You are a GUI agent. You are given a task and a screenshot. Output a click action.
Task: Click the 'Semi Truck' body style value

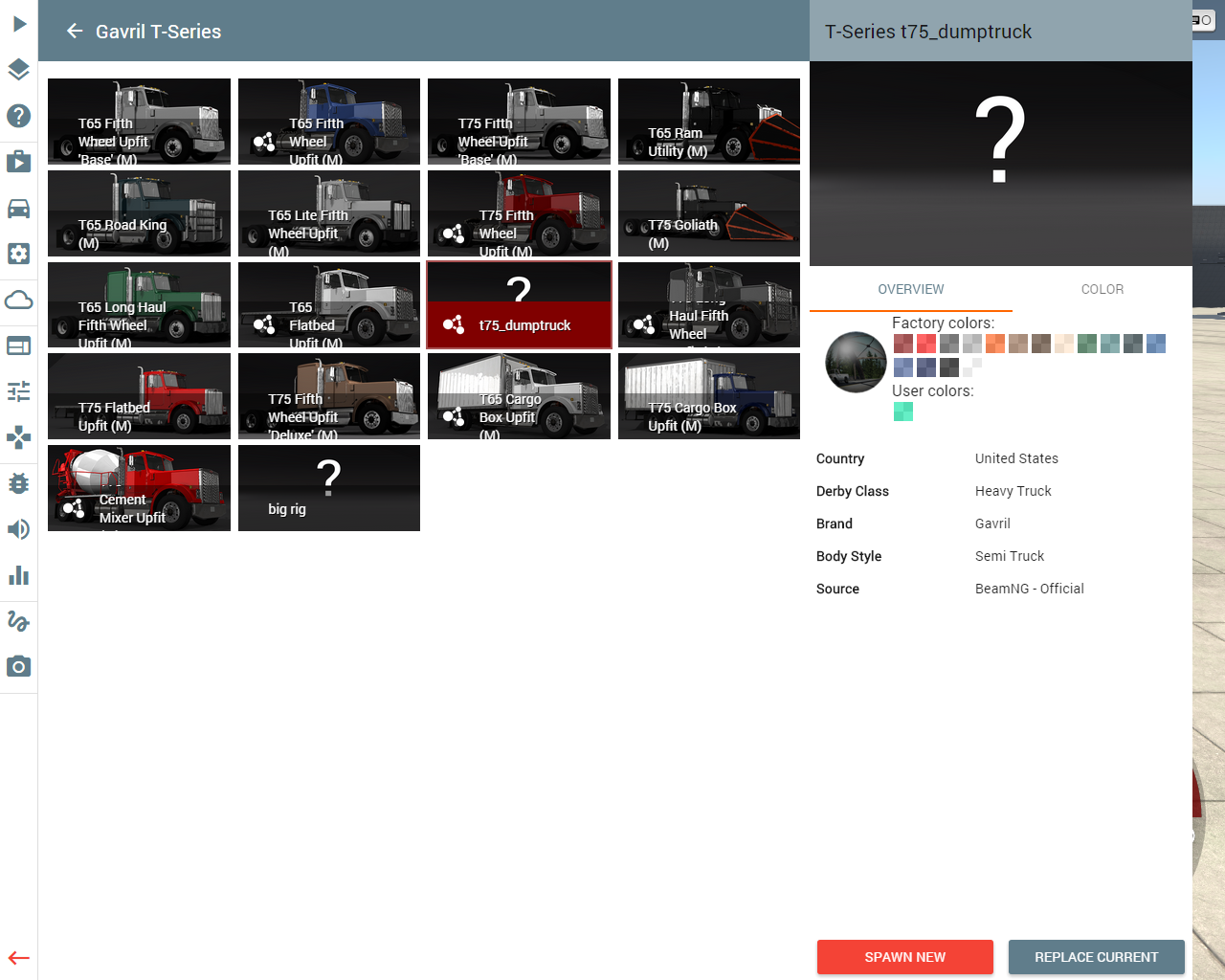coord(1010,556)
